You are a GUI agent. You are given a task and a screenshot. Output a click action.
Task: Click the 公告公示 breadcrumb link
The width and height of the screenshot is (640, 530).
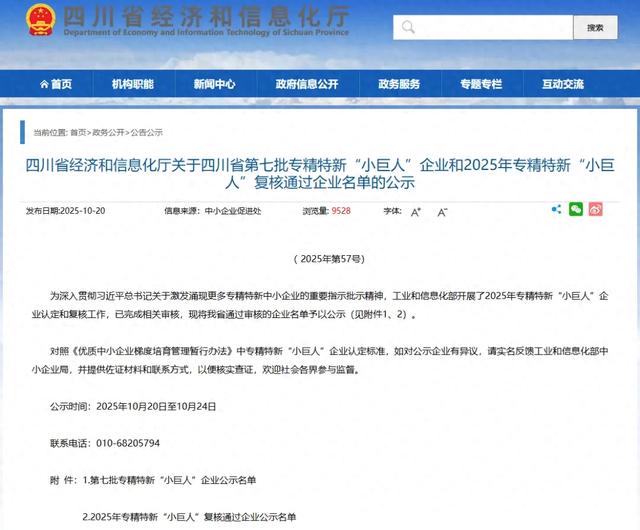point(146,132)
